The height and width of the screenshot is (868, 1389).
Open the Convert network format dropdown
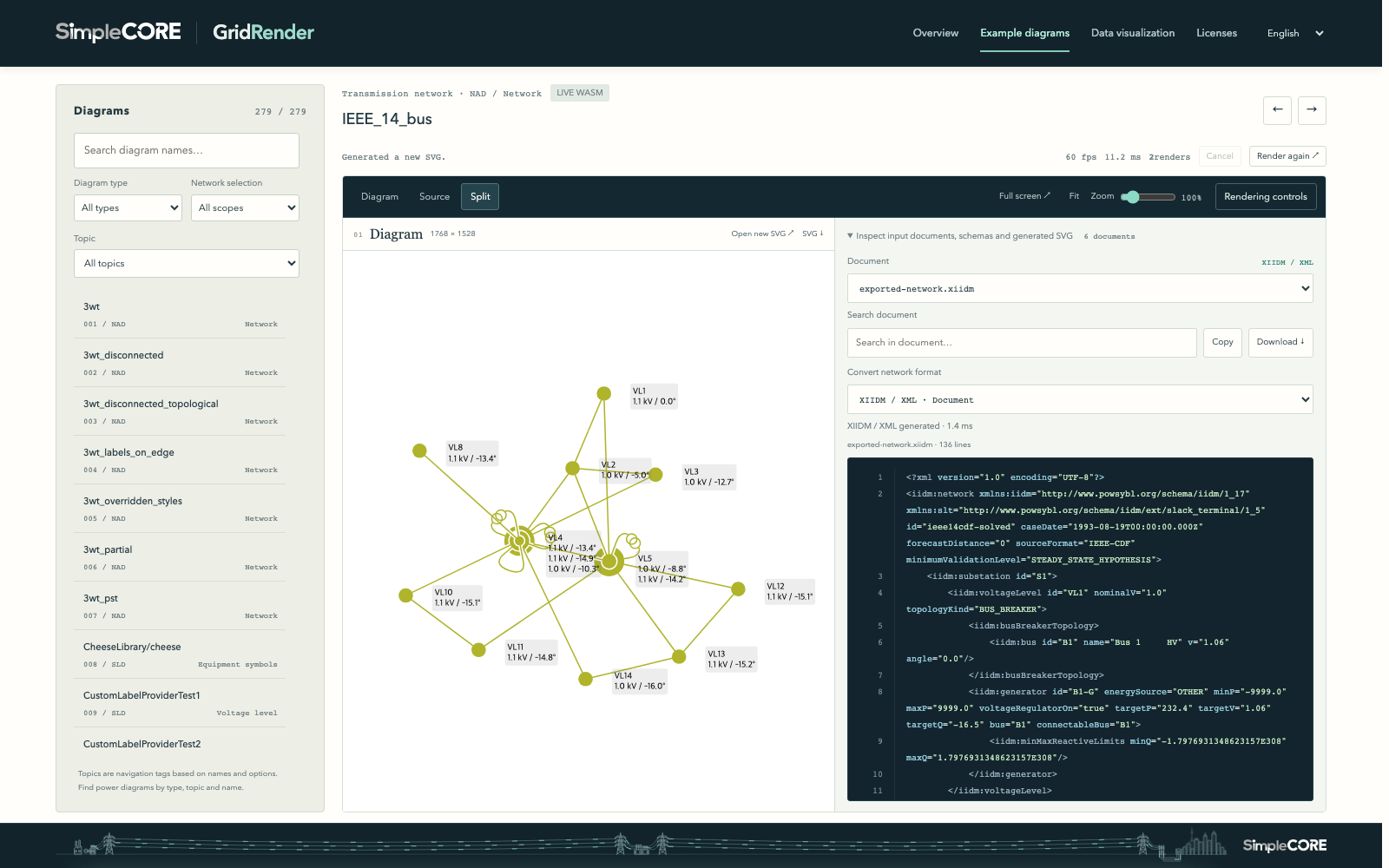pyautogui.click(x=1080, y=399)
